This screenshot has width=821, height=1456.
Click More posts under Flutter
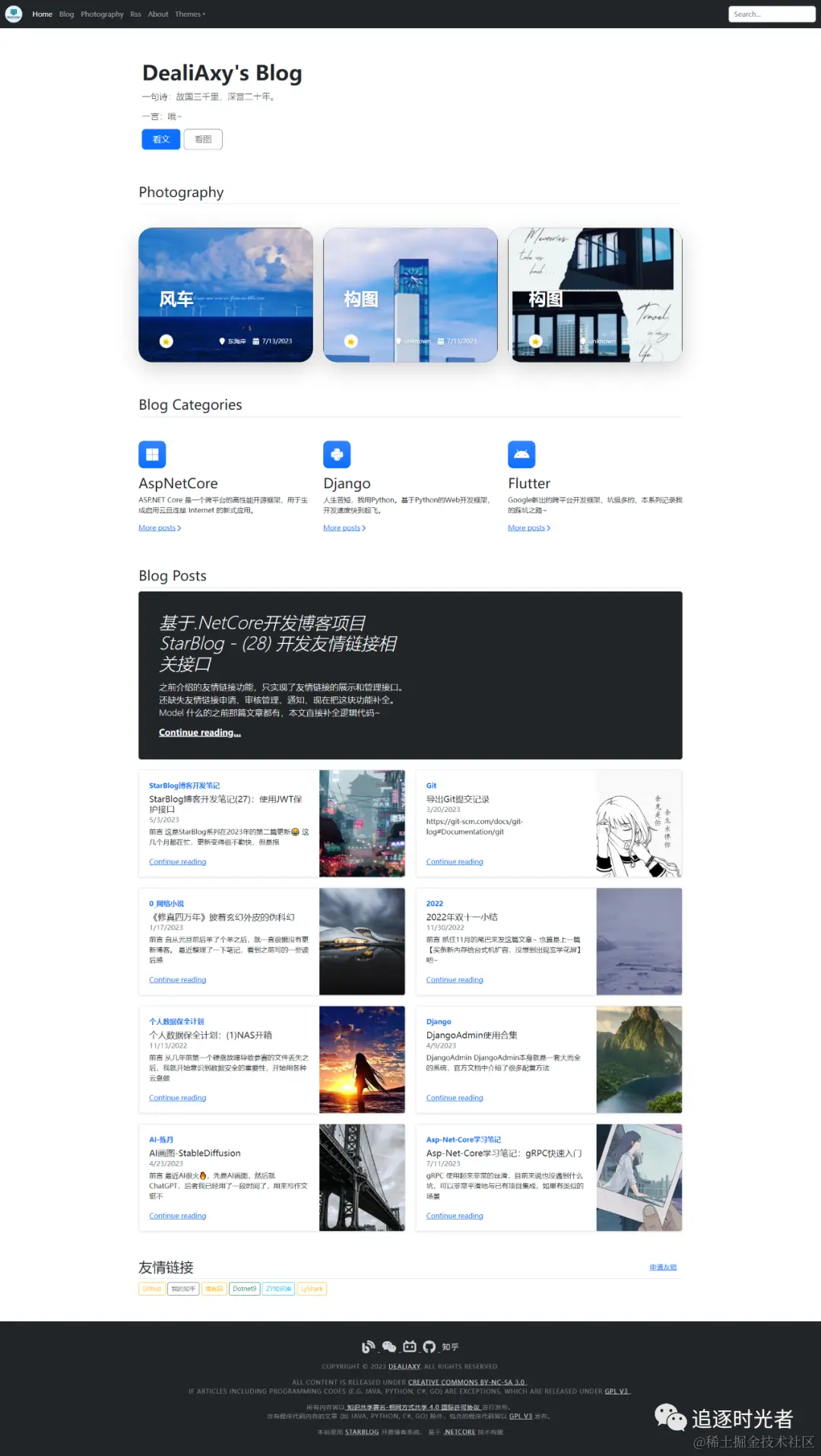click(x=529, y=528)
